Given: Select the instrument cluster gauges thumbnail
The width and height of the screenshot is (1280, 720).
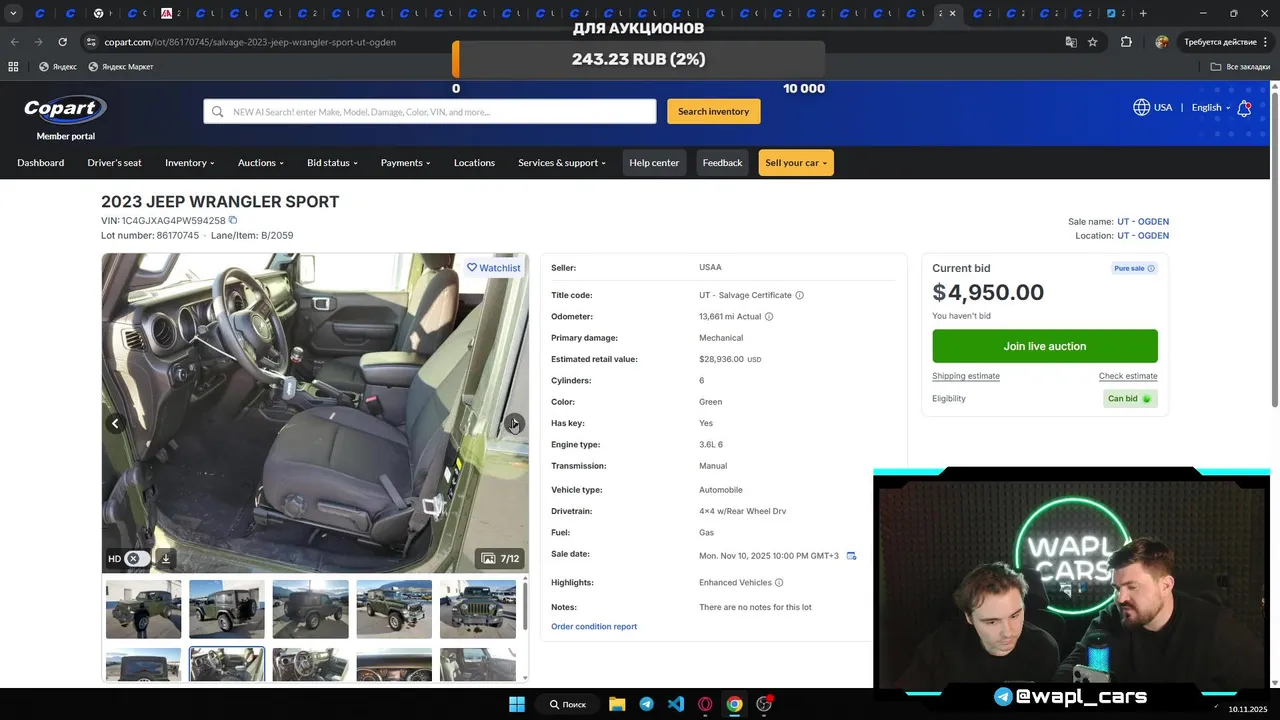Looking at the screenshot, I should [x=394, y=665].
